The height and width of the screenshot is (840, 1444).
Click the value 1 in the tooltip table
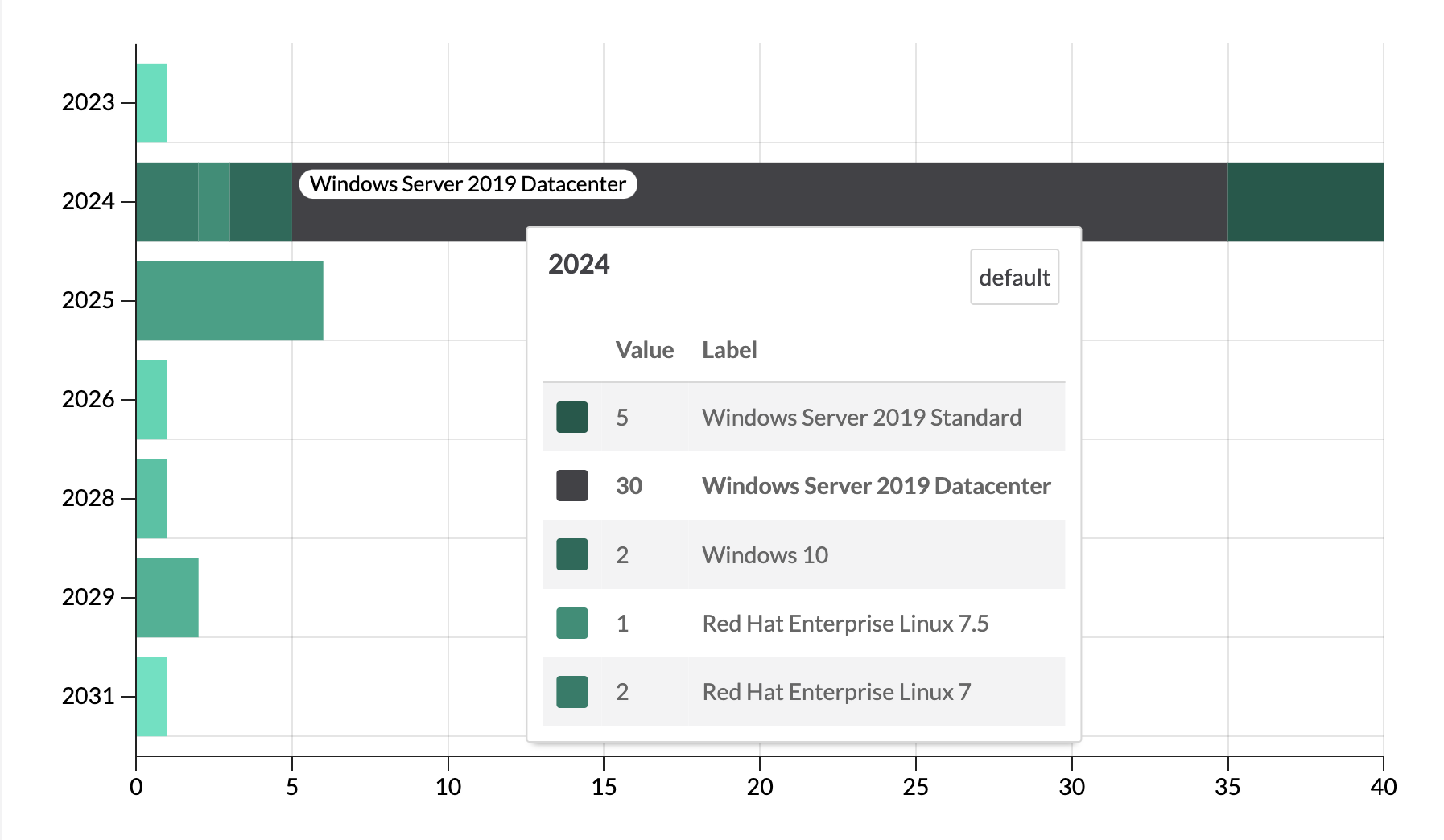622,623
